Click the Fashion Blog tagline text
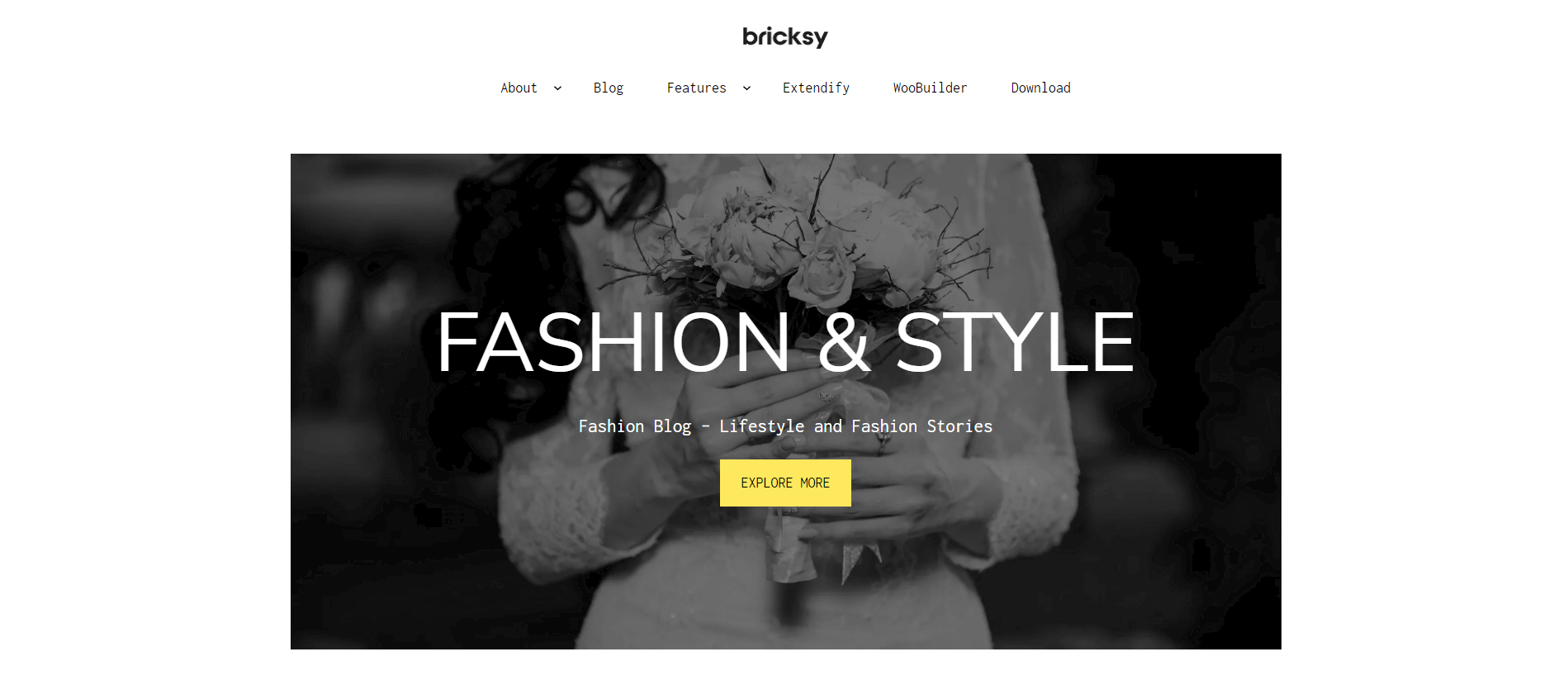The width and height of the screenshot is (1568, 685). coord(785,426)
